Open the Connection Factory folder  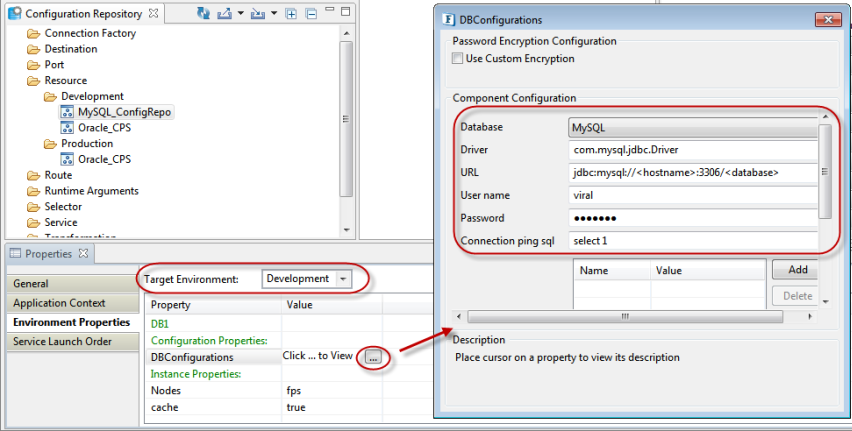coord(90,33)
